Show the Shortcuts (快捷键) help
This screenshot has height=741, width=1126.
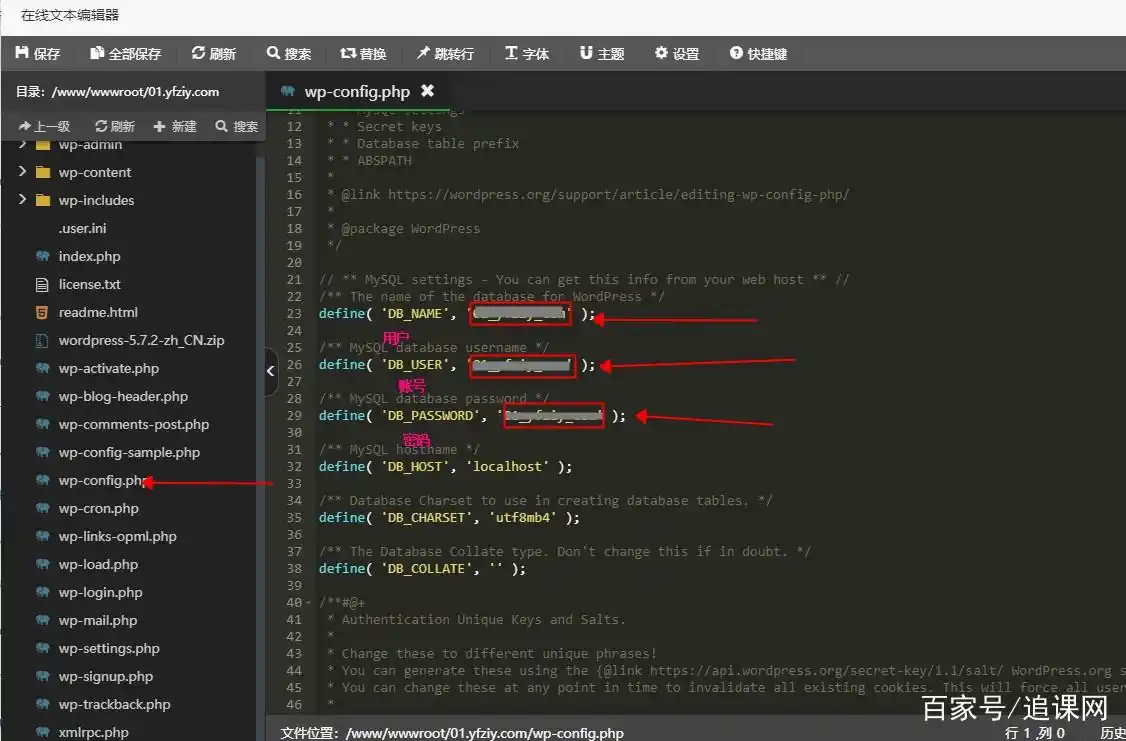tap(758, 54)
